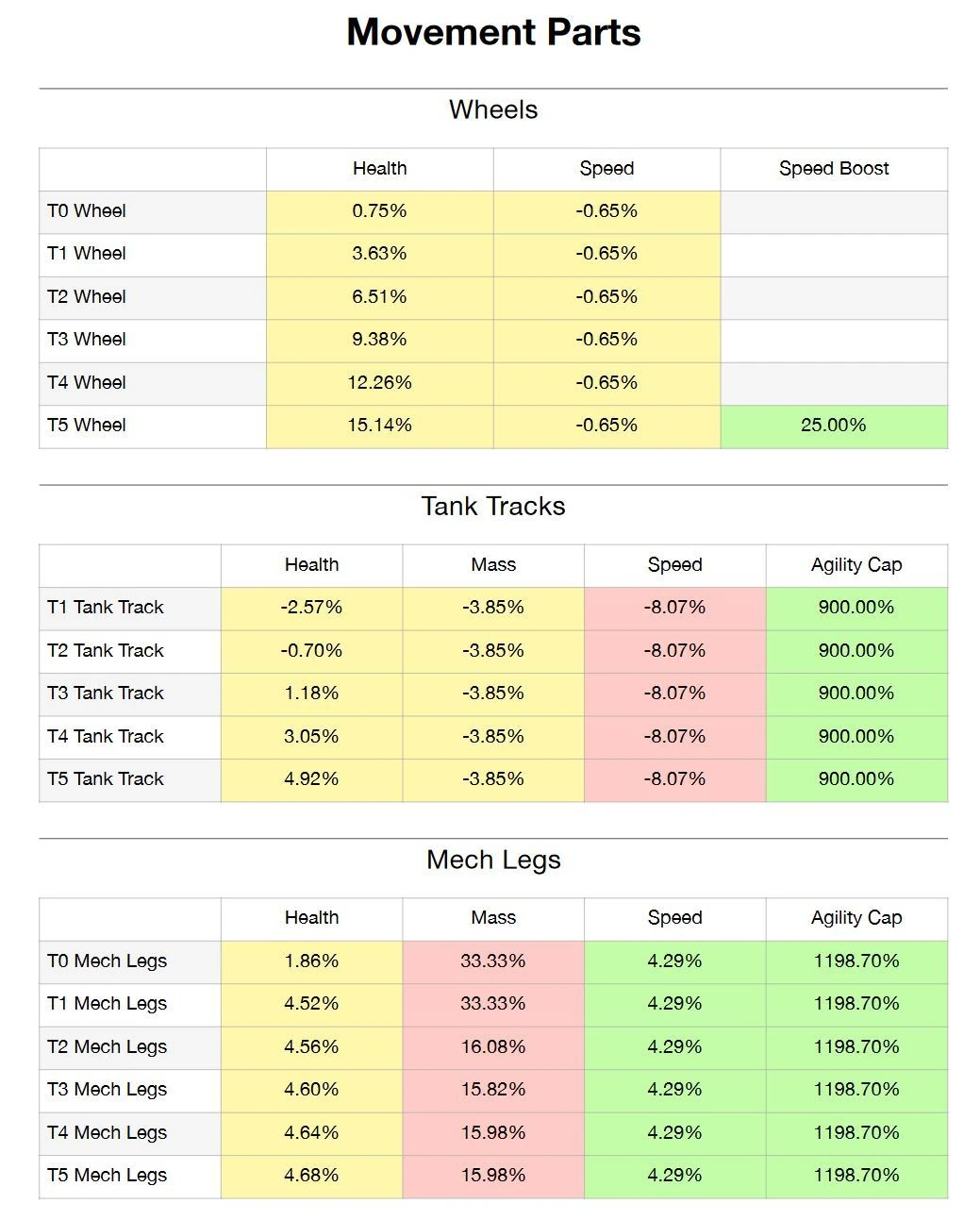This screenshot has height=1220, width=980.
Task: Click the Agility Cap header in Mech Legs table
Action: (856, 918)
